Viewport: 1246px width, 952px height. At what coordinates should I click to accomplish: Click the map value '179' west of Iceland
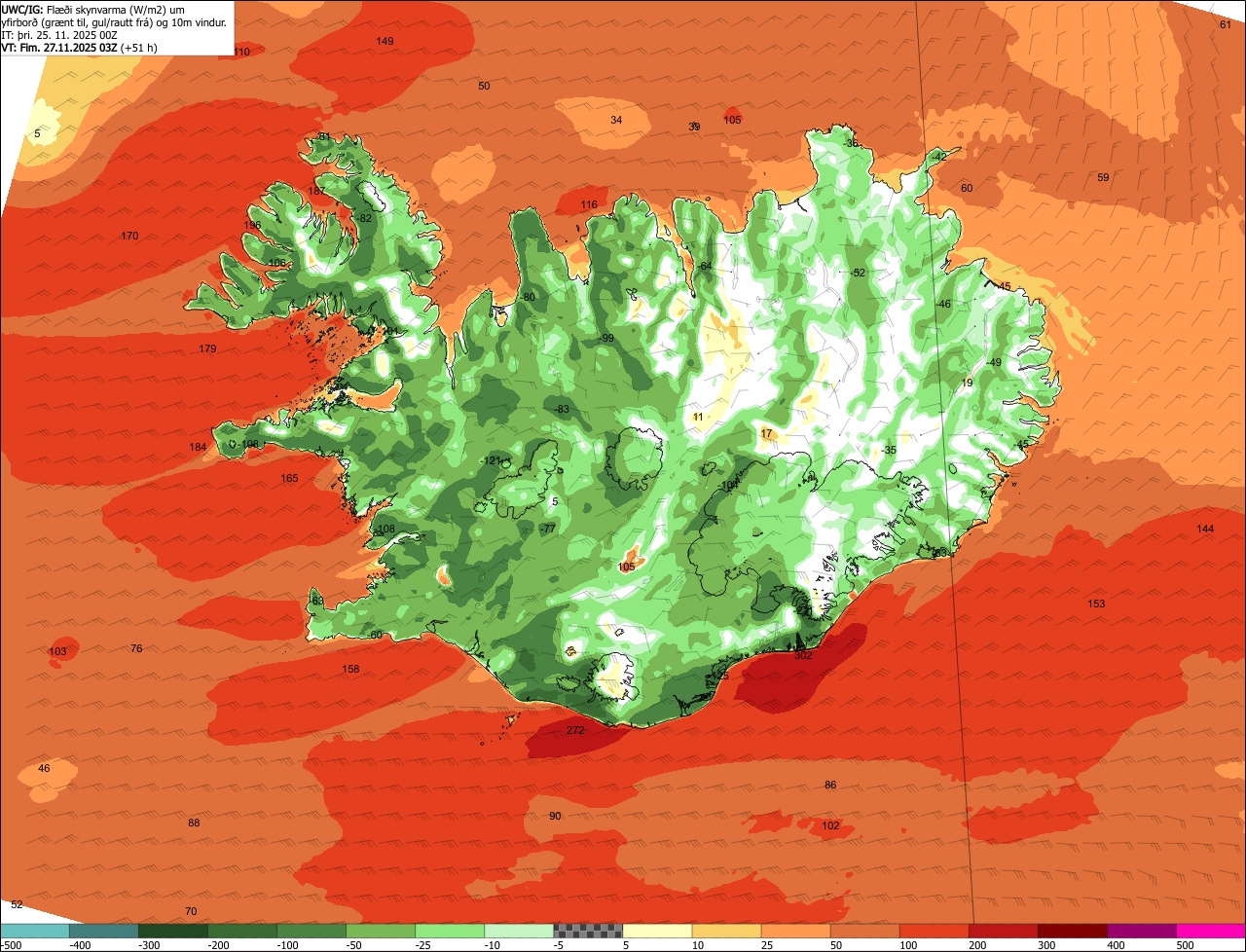click(207, 348)
